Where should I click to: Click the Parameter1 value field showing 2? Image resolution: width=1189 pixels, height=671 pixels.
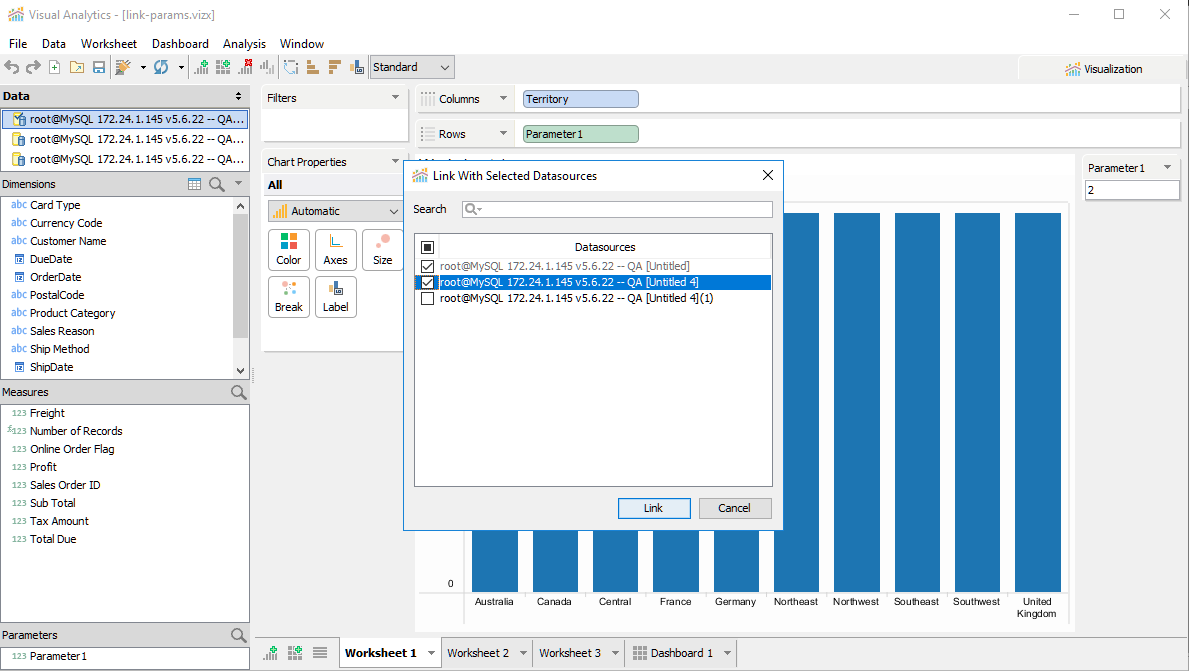pos(1132,190)
